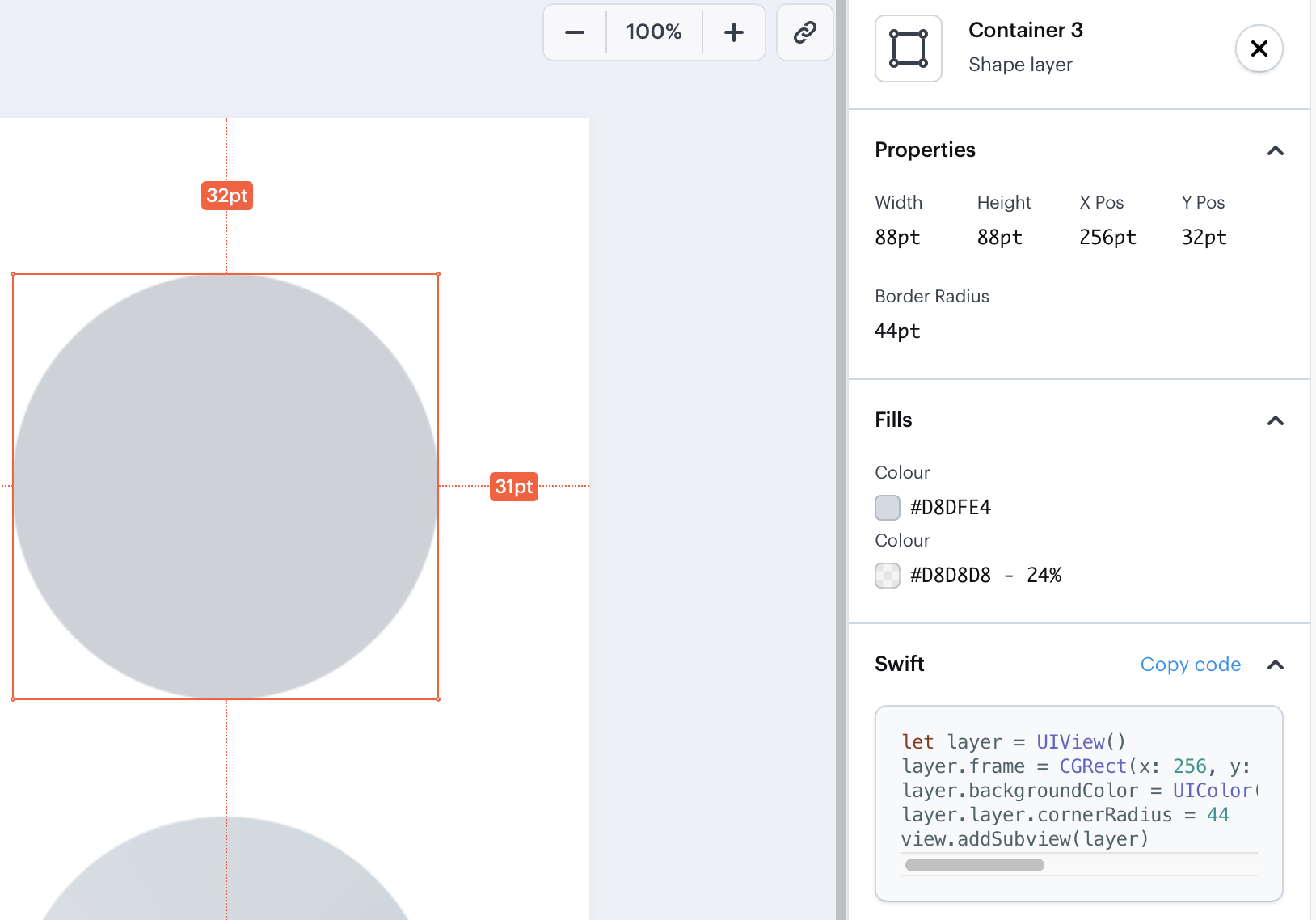Click Copy code link
The image size is (1316, 920).
point(1191,665)
